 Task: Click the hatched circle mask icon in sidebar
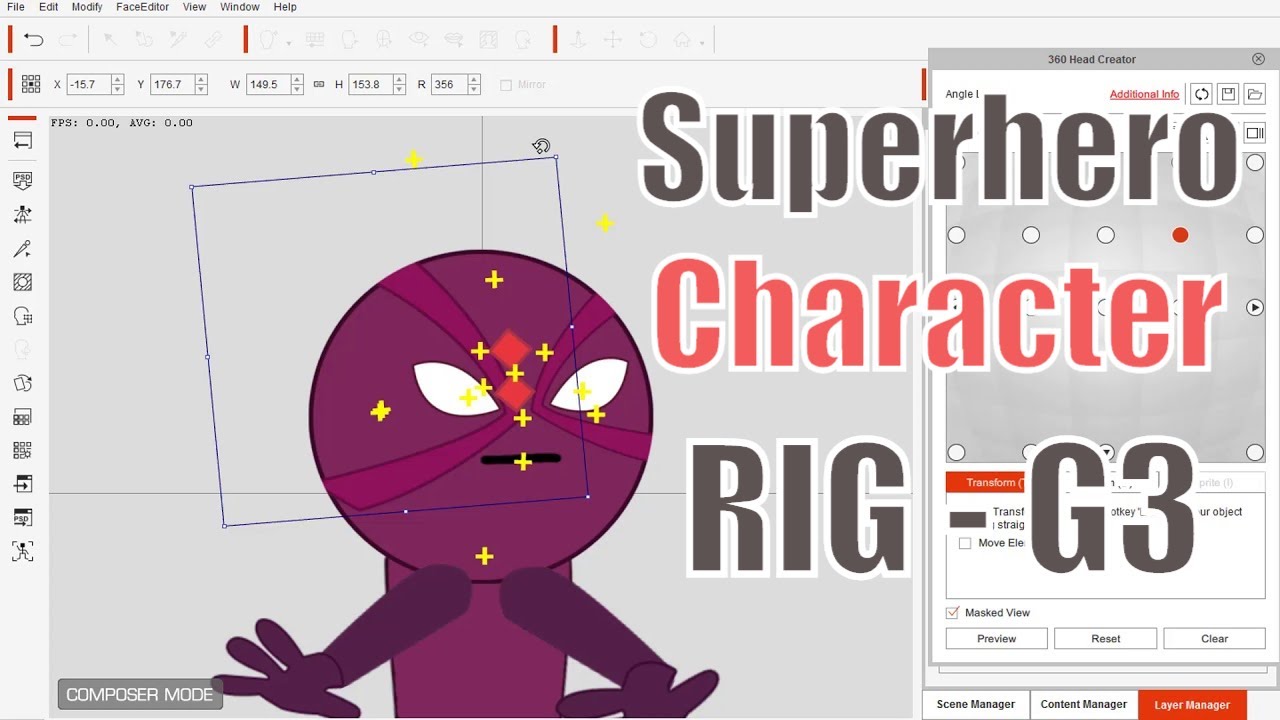(22, 282)
